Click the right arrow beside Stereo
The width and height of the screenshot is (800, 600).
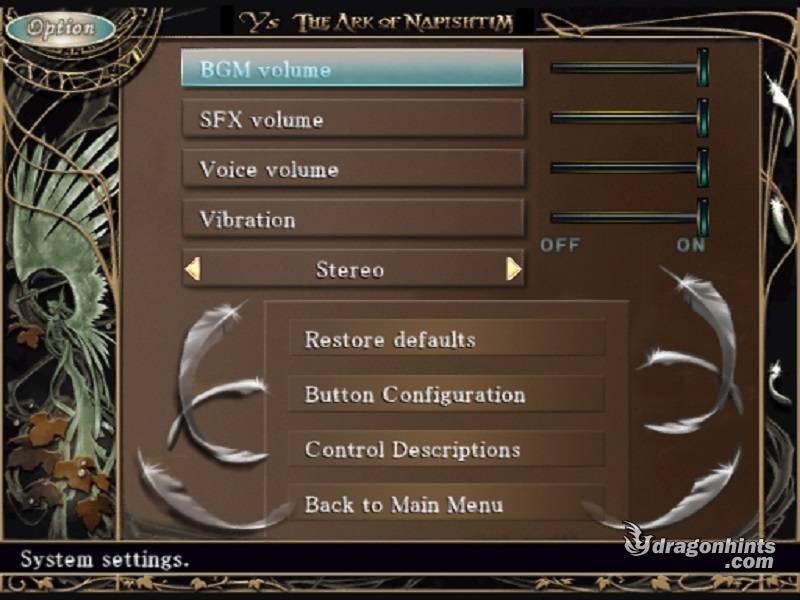pos(514,268)
